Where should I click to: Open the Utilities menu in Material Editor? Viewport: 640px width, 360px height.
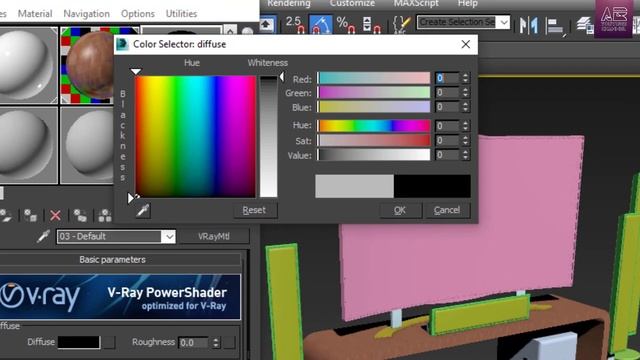(181, 13)
